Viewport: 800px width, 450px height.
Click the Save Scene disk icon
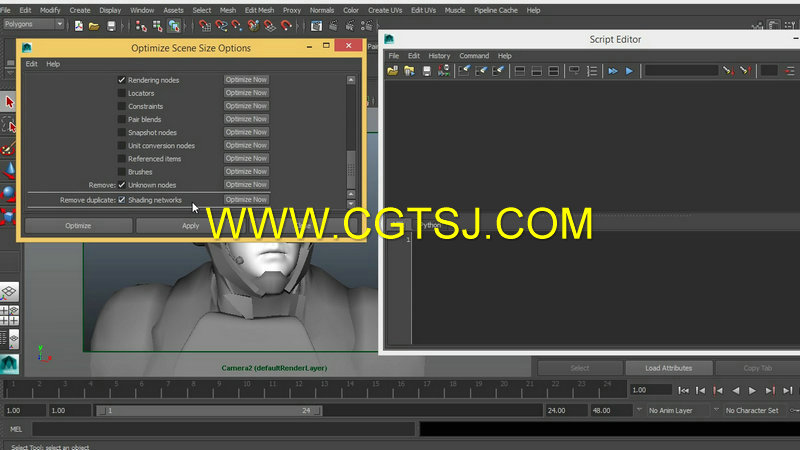coord(111,26)
